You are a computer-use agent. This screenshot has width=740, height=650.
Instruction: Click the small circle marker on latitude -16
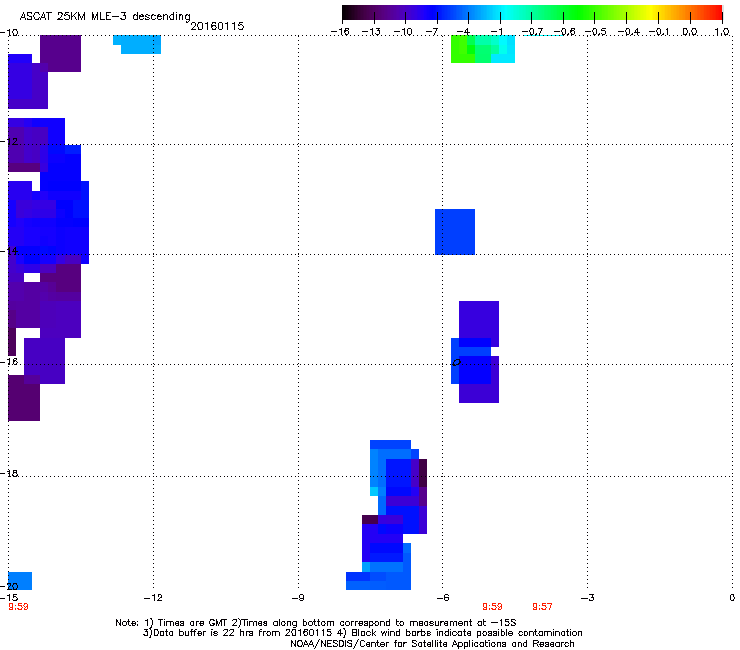click(456, 363)
